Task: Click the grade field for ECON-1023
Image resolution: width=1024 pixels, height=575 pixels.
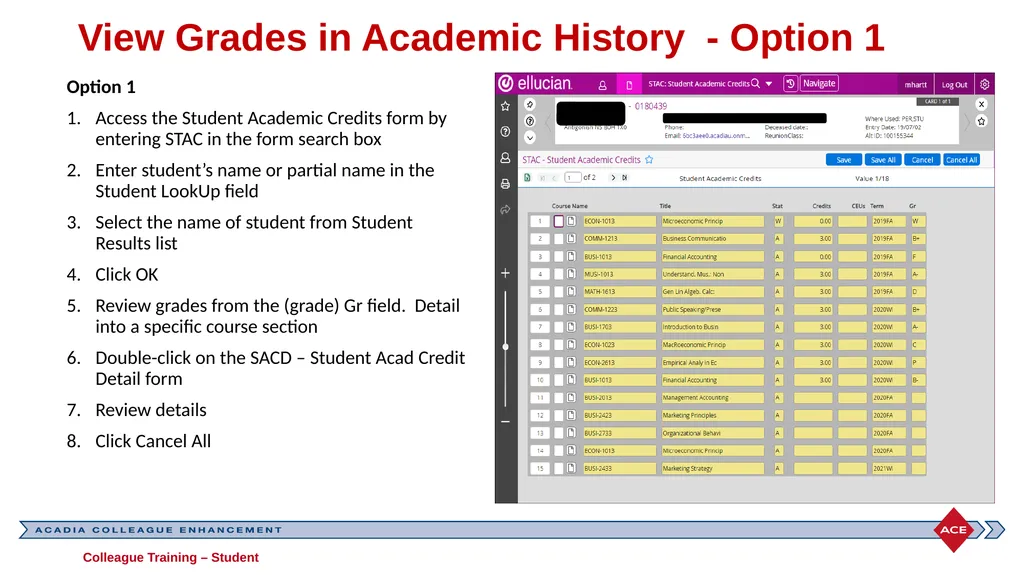Action: point(918,345)
